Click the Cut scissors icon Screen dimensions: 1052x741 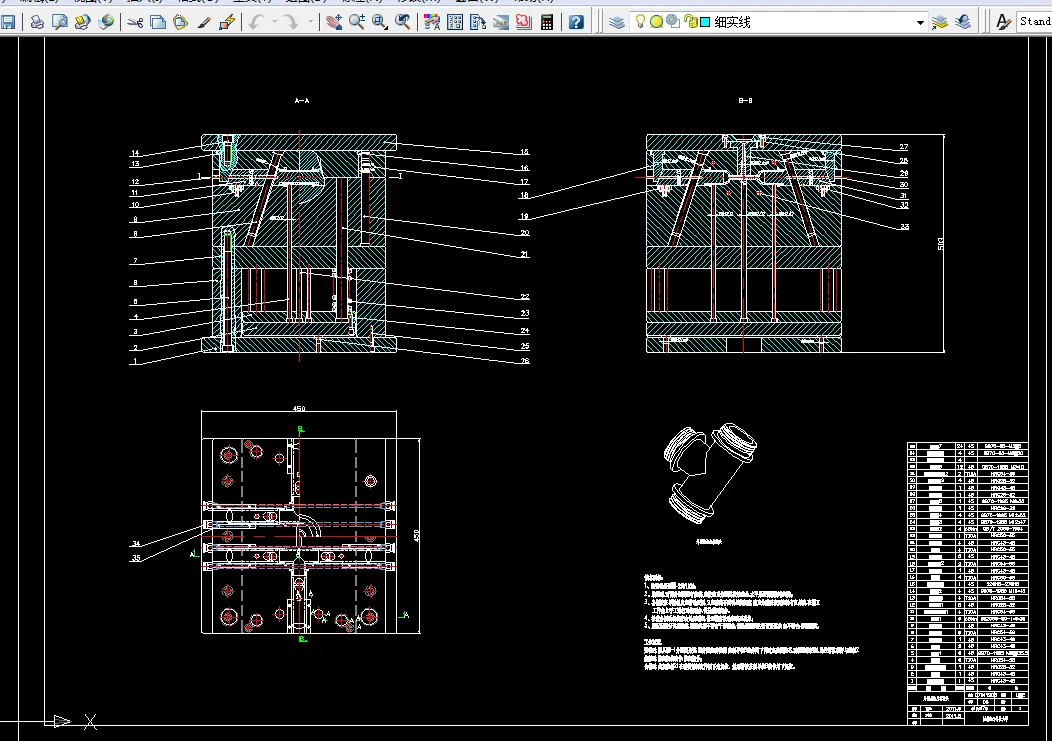(x=136, y=22)
